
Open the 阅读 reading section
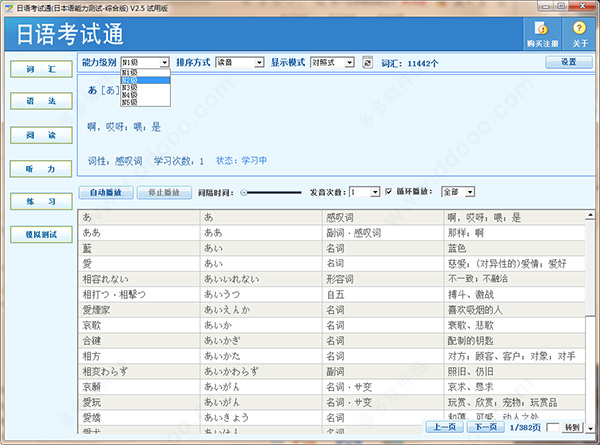click(41, 135)
